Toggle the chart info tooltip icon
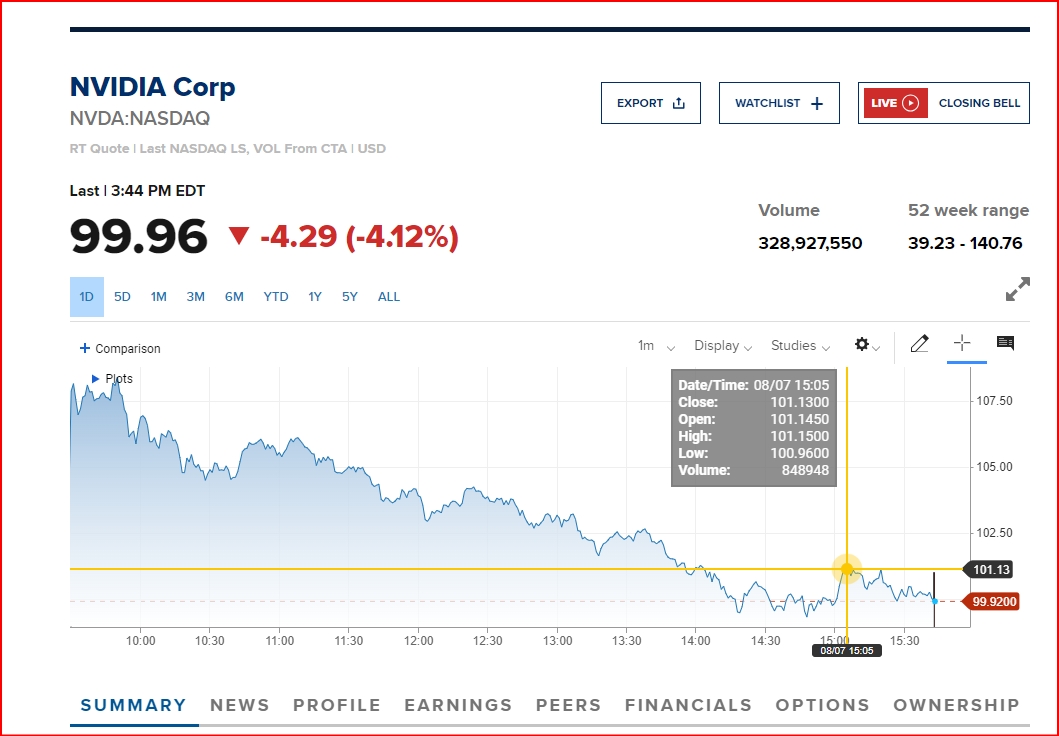The width and height of the screenshot is (1059, 736). 1005,344
